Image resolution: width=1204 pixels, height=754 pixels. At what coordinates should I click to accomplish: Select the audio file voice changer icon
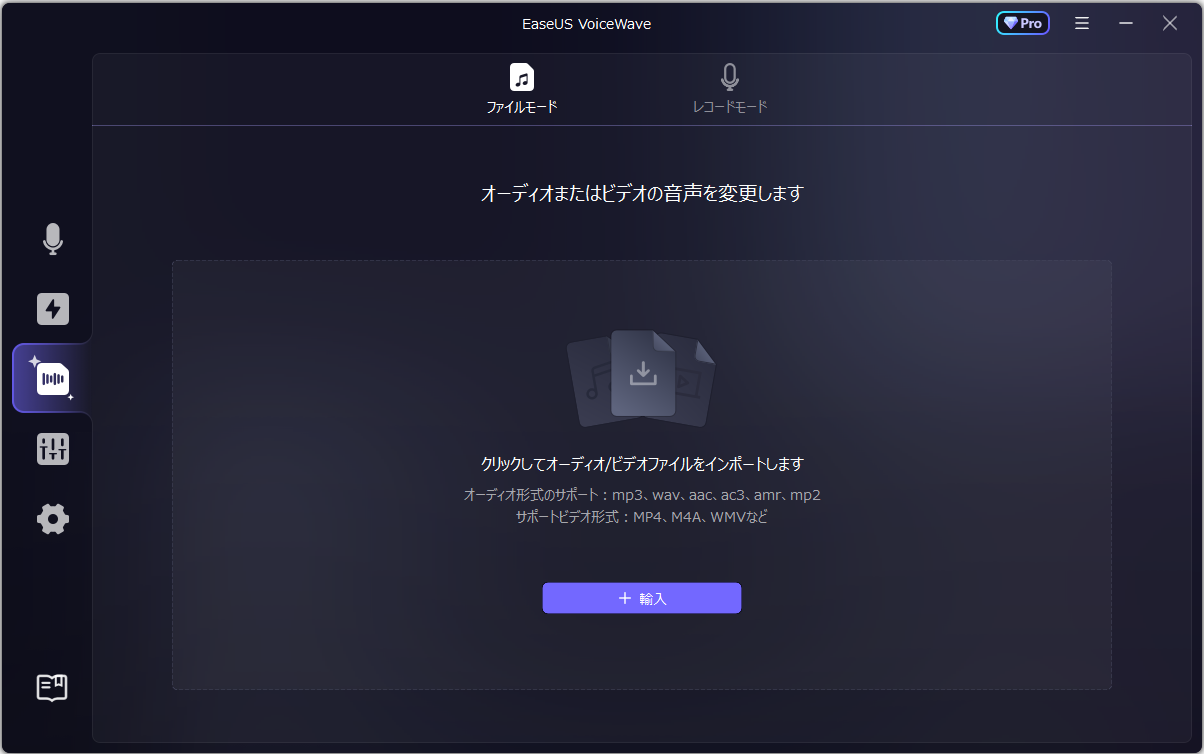point(52,379)
